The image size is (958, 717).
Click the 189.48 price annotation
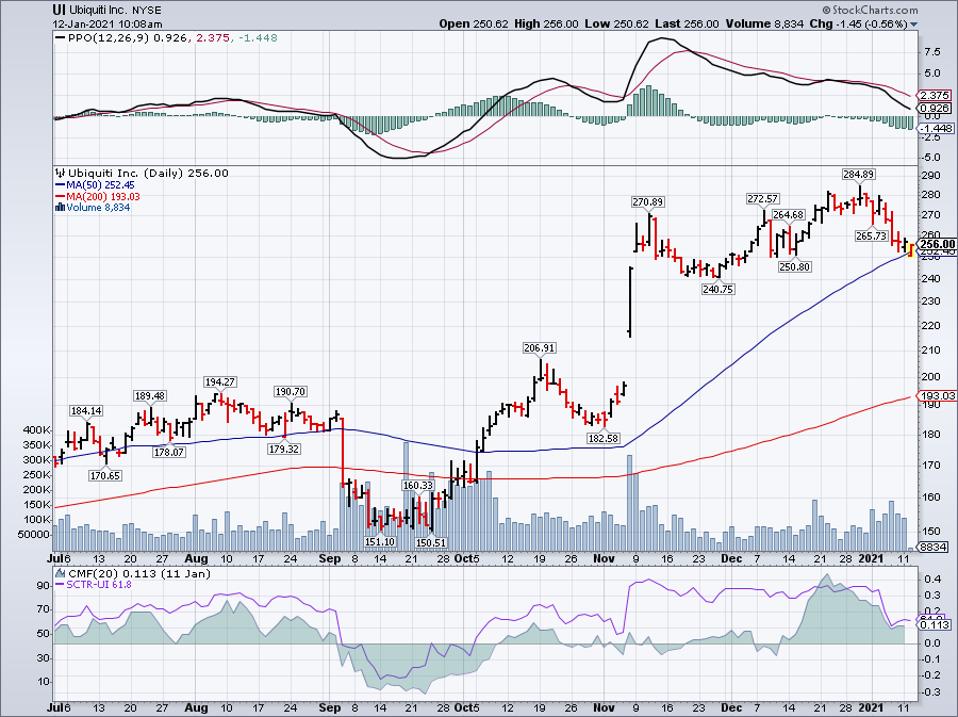[x=150, y=396]
